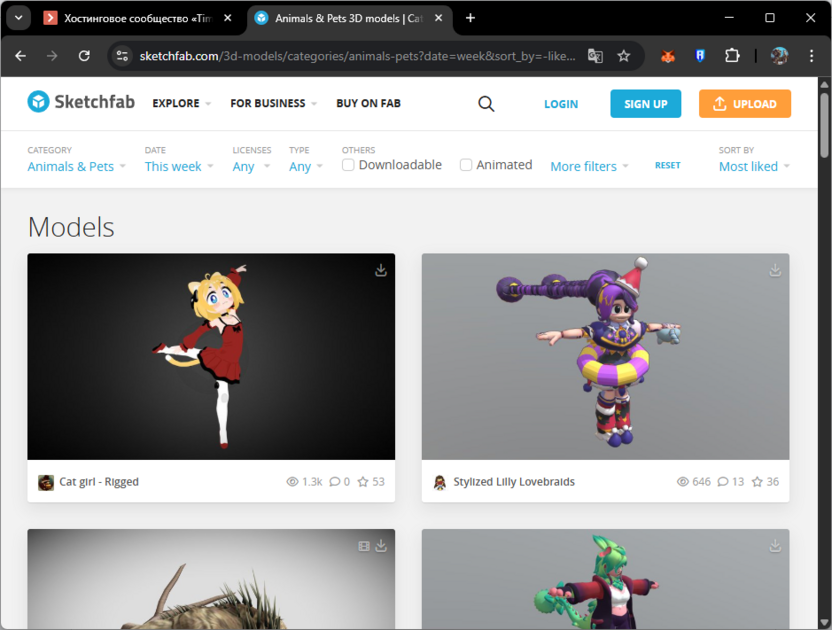
Task: Open tab search dropdown arrow
Action: click(x=19, y=18)
